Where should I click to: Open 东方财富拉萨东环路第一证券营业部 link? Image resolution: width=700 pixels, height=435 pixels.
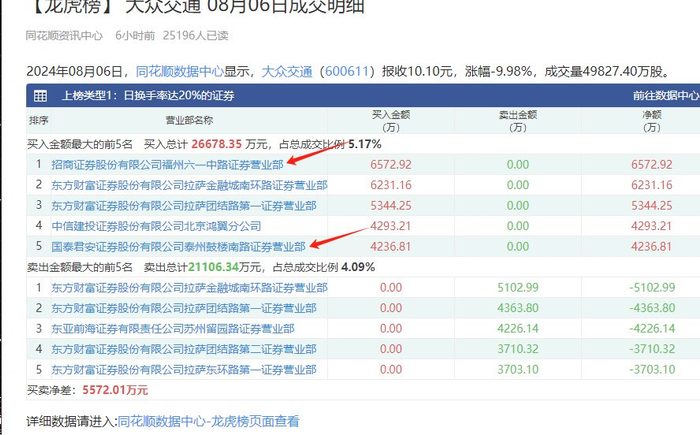pos(184,370)
